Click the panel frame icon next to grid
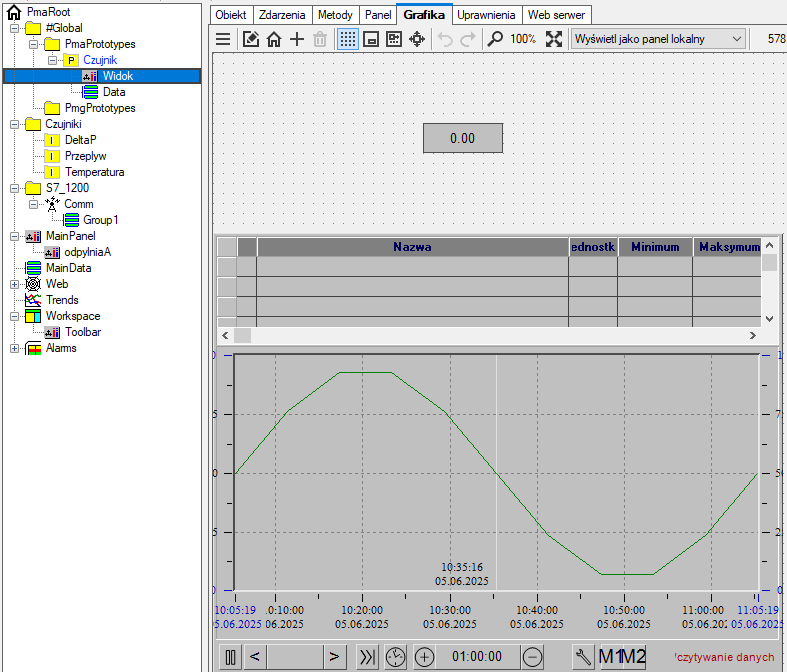Screen dimensions: 787x672 click(371, 39)
